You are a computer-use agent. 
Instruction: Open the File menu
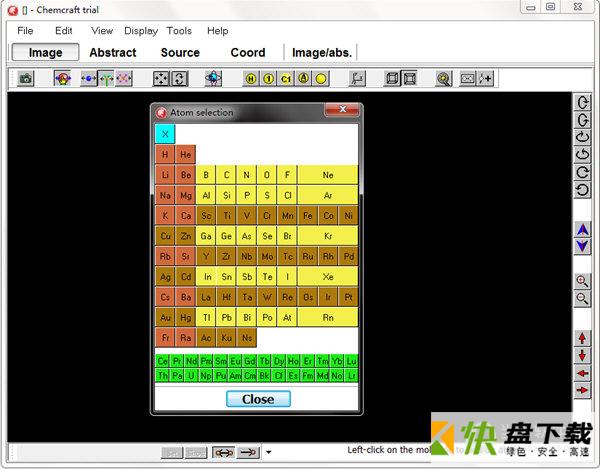point(25,31)
